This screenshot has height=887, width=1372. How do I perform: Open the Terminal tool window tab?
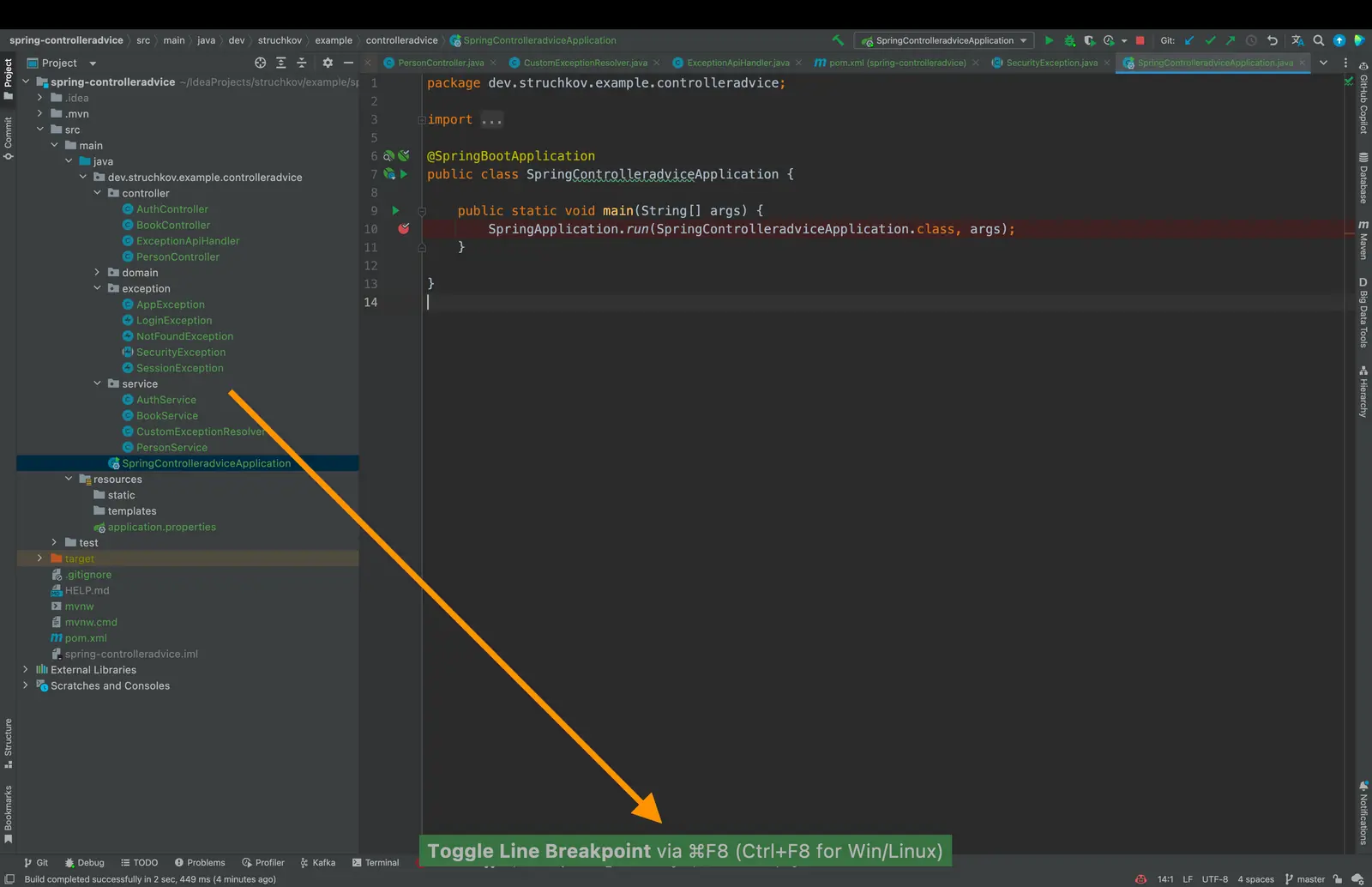375,863
